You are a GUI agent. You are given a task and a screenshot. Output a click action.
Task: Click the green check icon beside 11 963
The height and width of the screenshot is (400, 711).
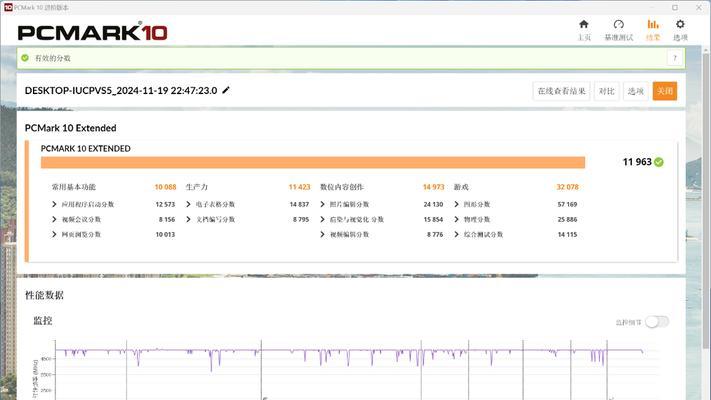[x=659, y=162]
